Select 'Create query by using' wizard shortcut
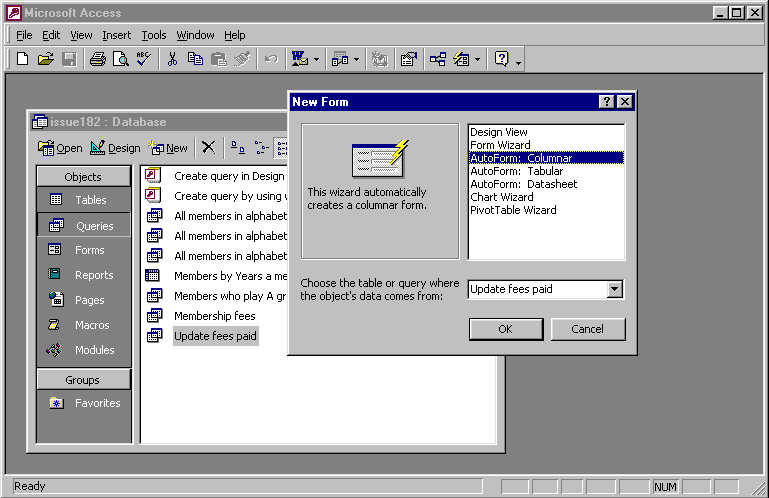Image resolution: width=769 pixels, height=498 pixels. [x=215, y=196]
